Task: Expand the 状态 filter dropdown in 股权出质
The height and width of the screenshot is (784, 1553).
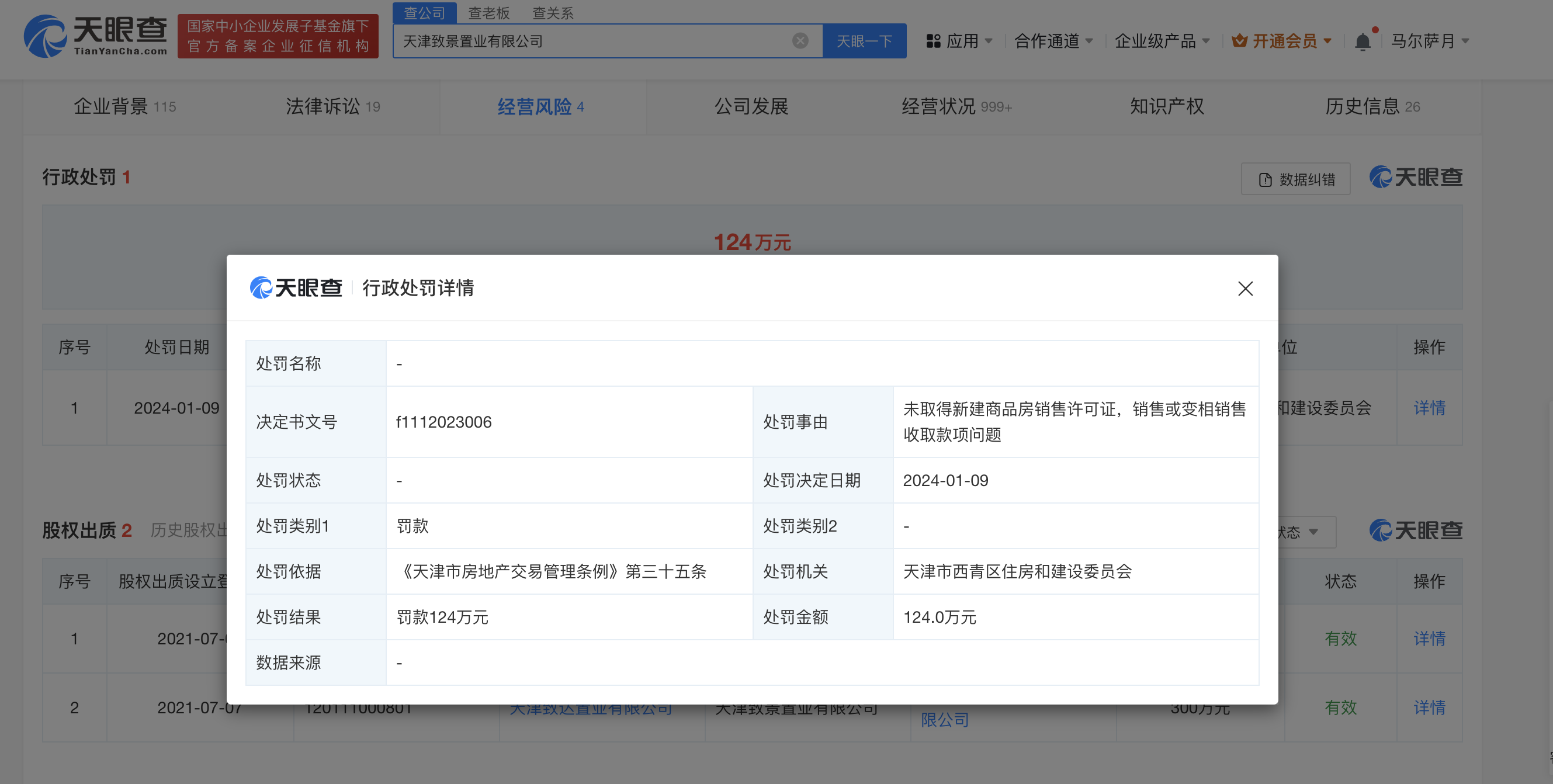Action: (x=1306, y=532)
